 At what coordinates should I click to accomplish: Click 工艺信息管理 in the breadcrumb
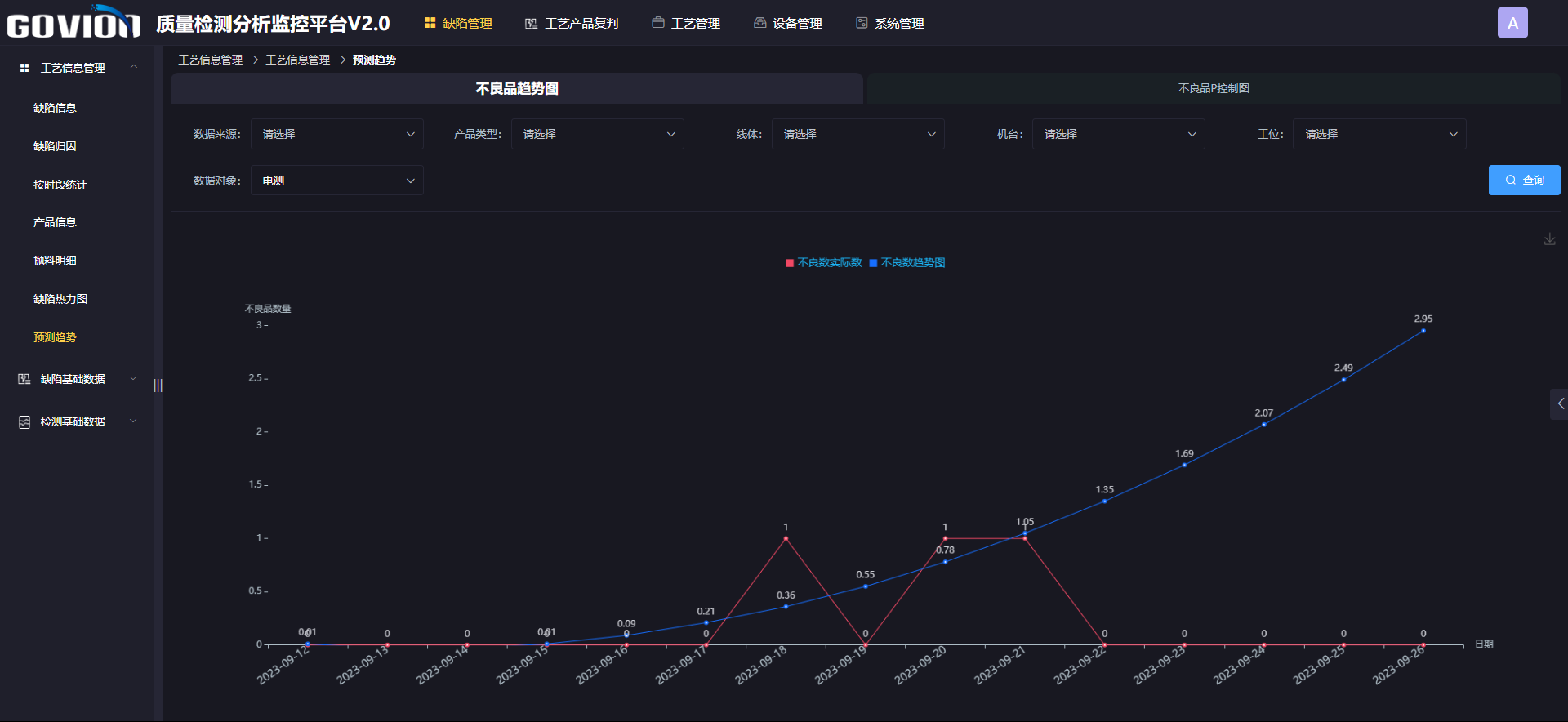click(211, 60)
